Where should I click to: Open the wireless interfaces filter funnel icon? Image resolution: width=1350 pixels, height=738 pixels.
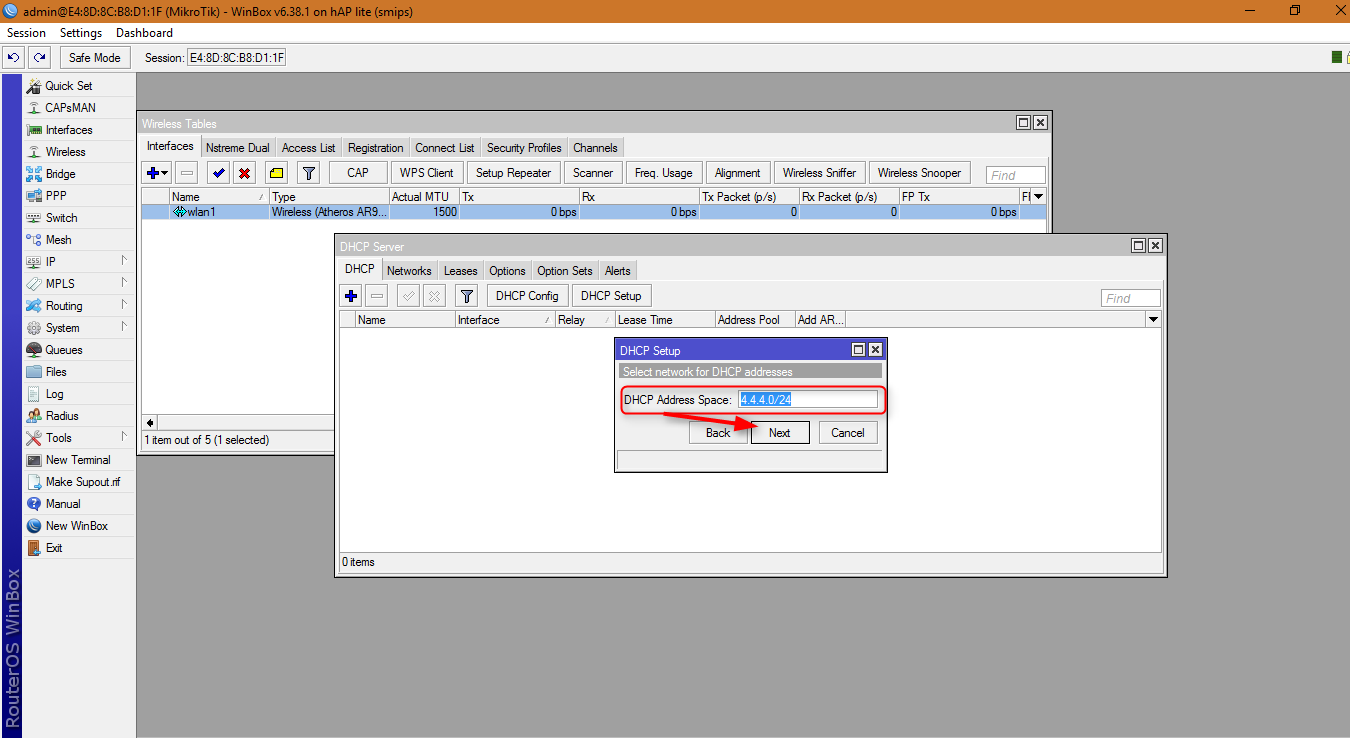[x=308, y=172]
